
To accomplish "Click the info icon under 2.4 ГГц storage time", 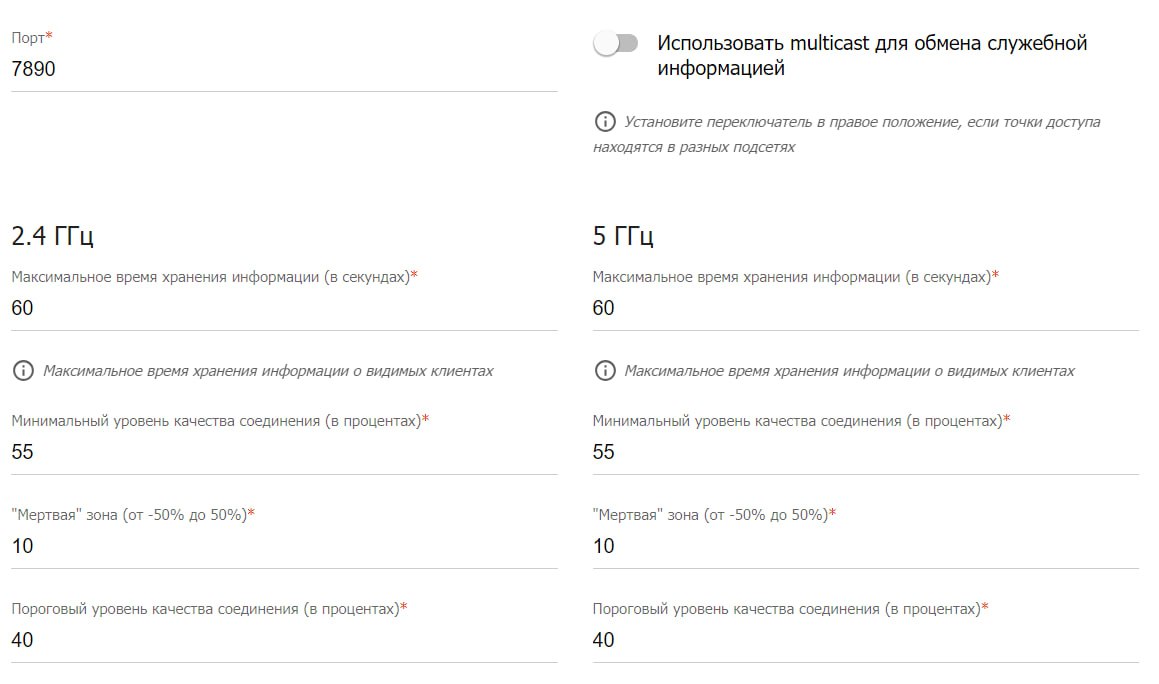I will pyautogui.click(x=23, y=371).
